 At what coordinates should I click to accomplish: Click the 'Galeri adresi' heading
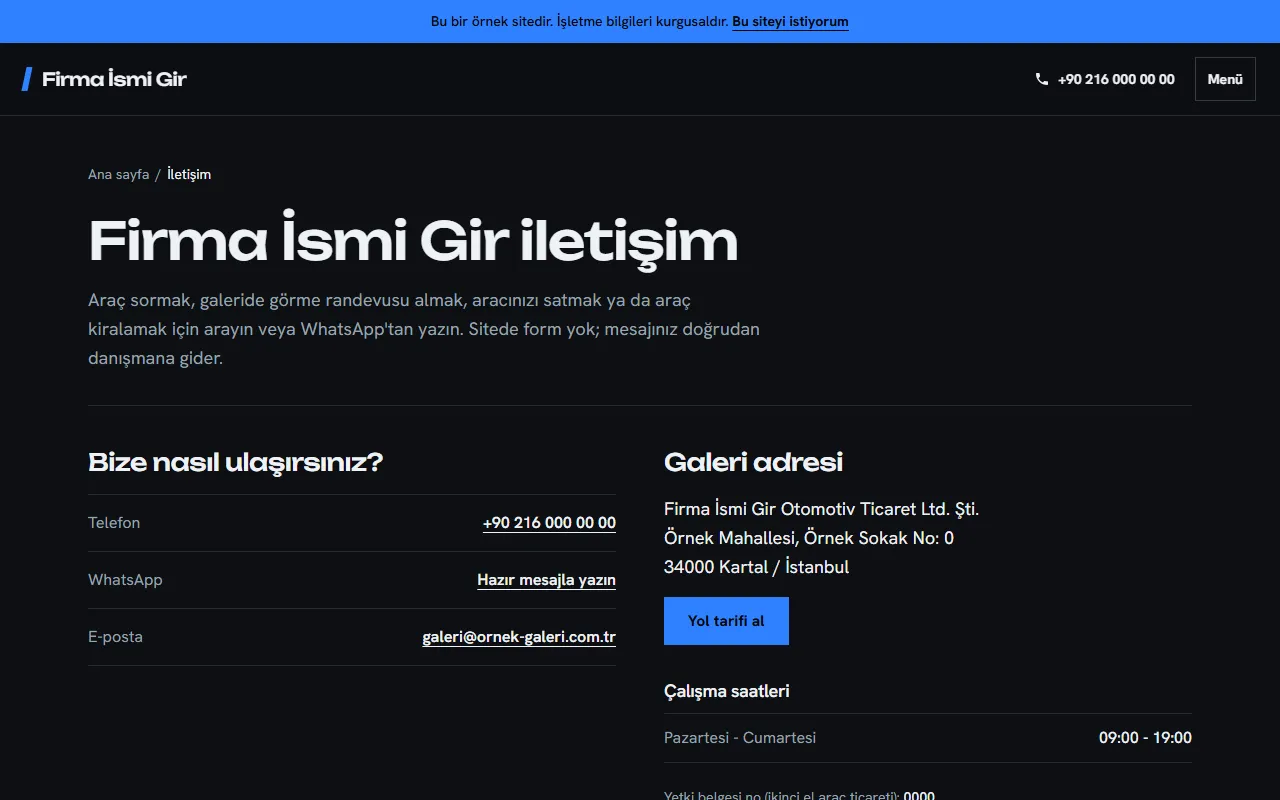coord(753,462)
